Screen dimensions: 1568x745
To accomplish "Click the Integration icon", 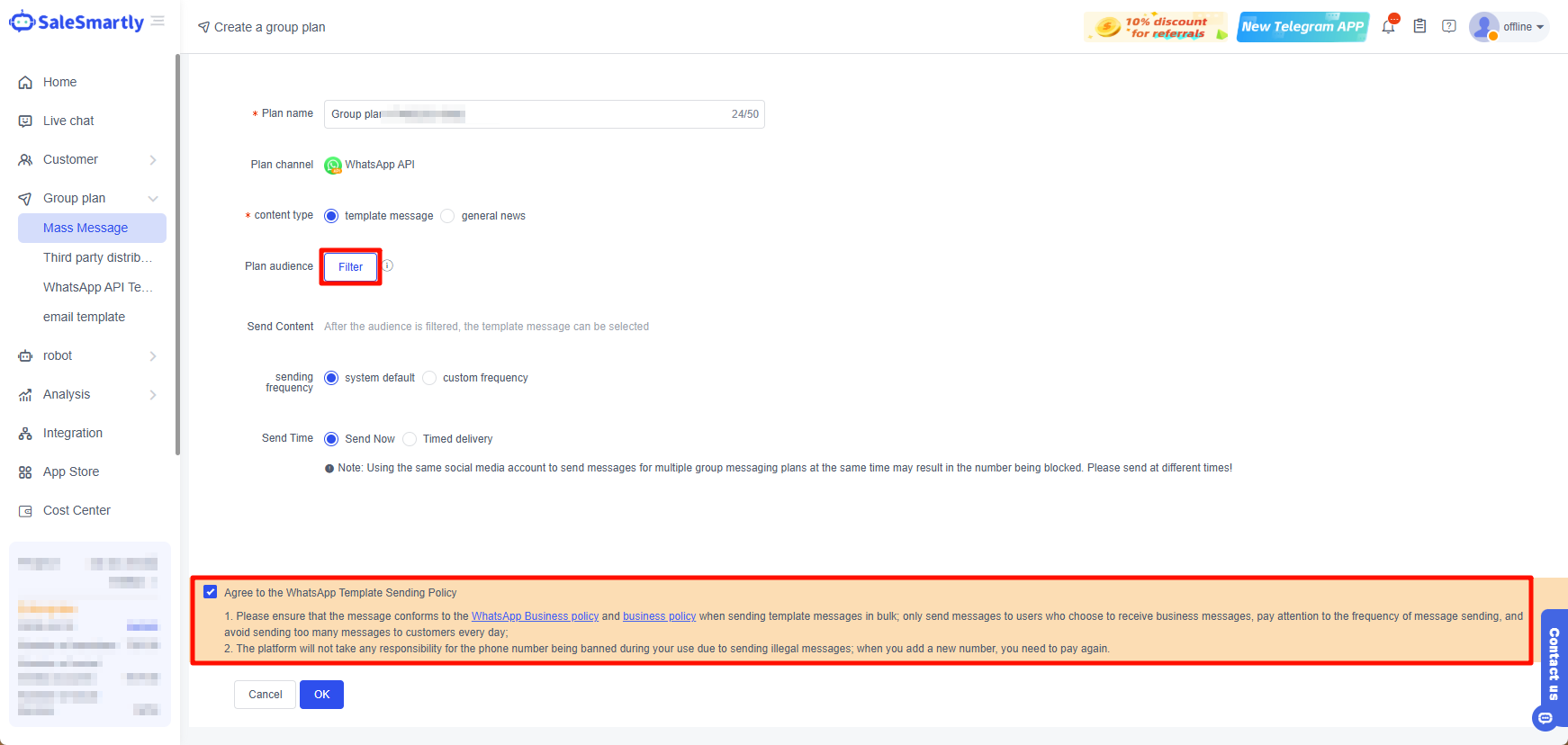I will point(25,434).
